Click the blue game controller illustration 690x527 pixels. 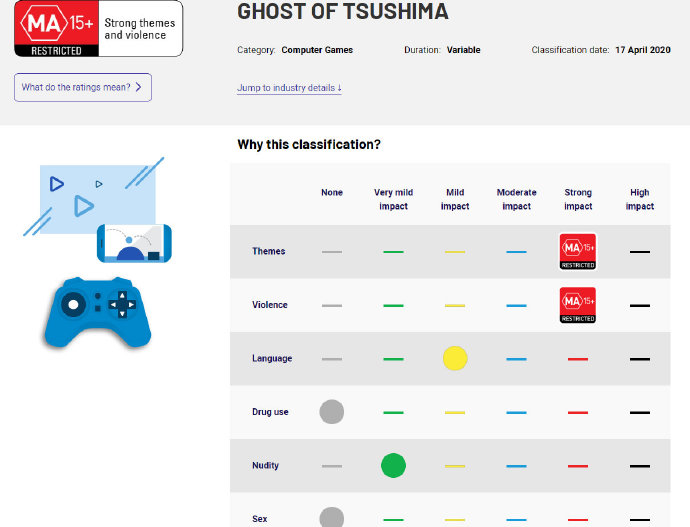pos(98,312)
